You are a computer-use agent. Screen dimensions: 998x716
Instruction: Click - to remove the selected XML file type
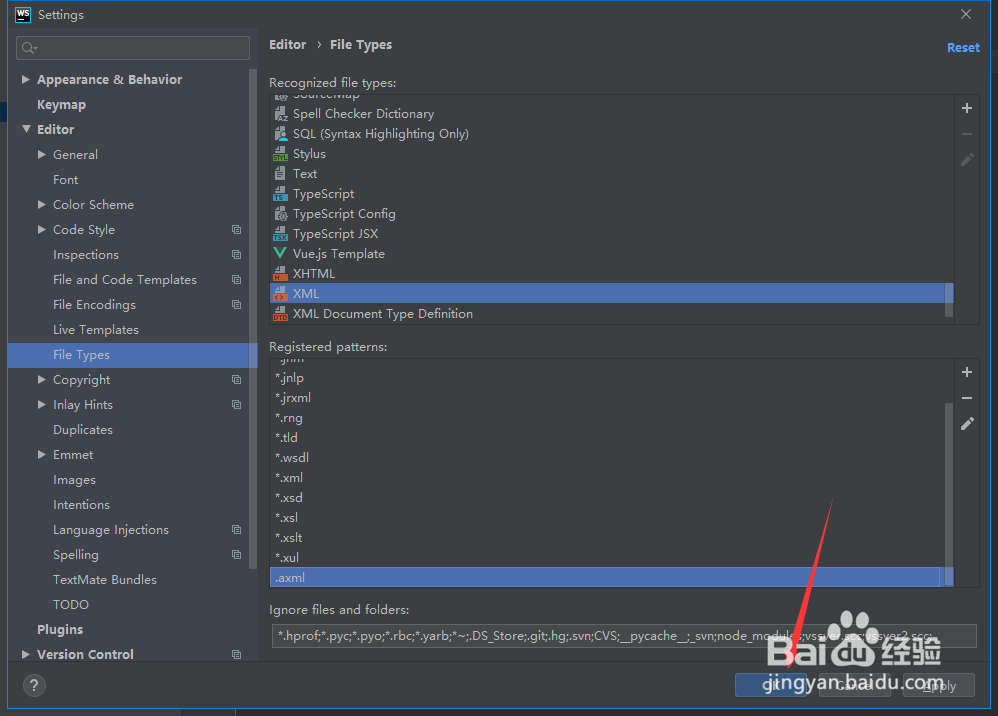(966, 133)
